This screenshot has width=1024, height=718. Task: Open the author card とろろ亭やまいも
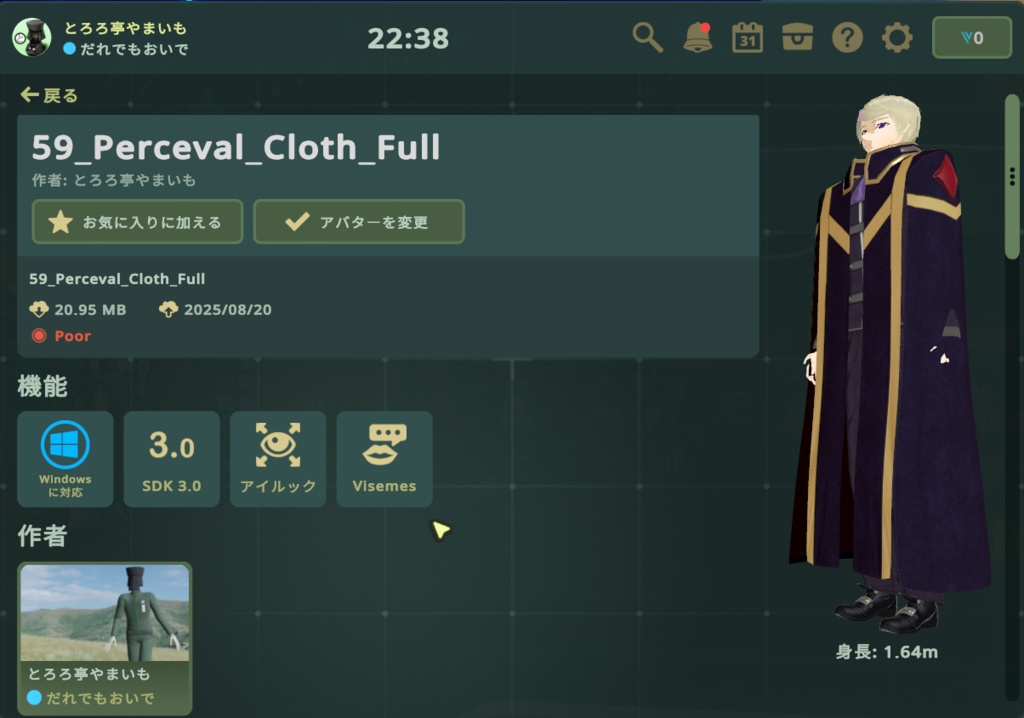[105, 638]
